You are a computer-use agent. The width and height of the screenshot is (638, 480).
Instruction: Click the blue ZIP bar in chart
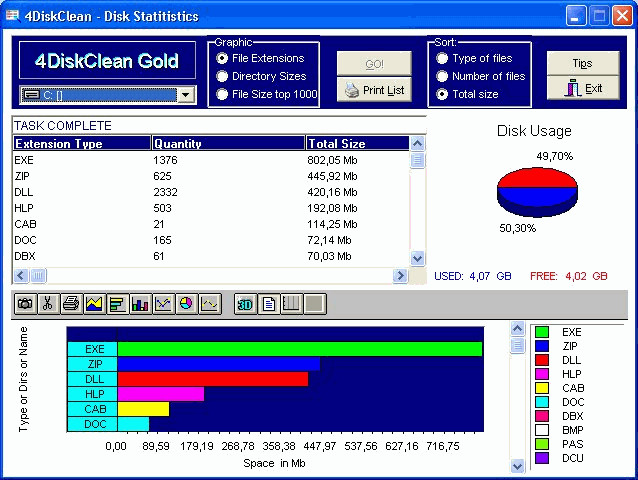pos(218,364)
